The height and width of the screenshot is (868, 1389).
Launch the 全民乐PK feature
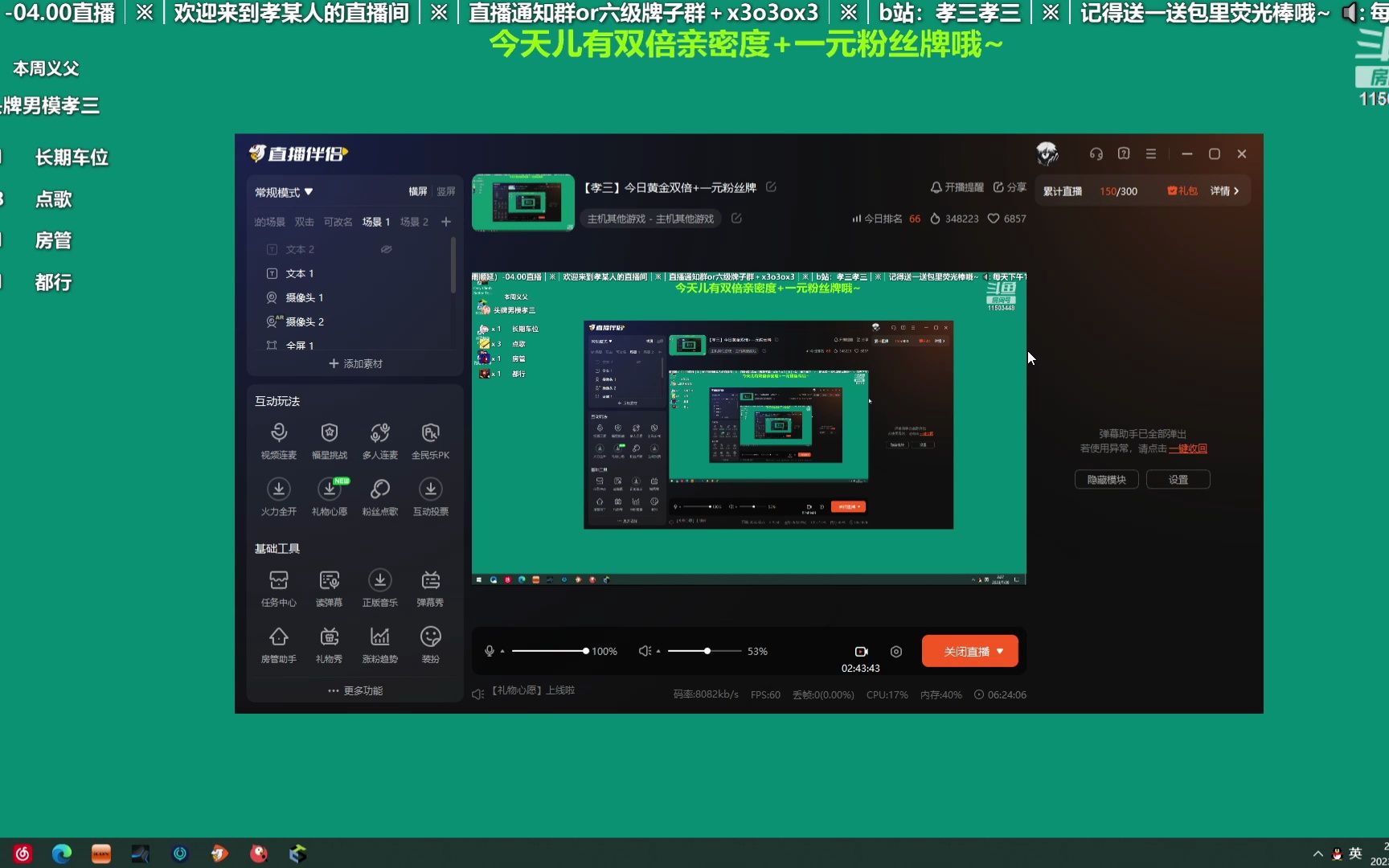point(431,440)
